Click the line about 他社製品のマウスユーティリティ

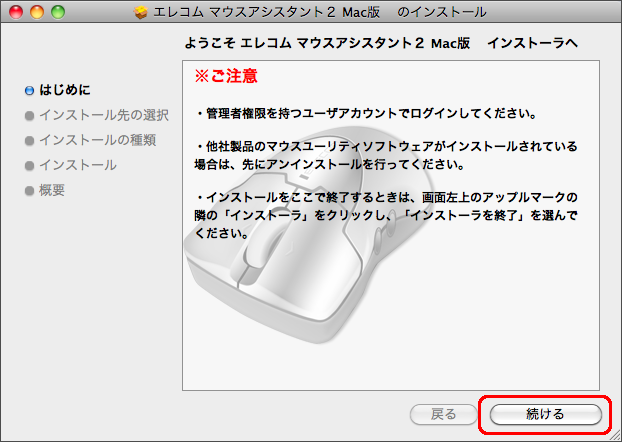[386, 155]
